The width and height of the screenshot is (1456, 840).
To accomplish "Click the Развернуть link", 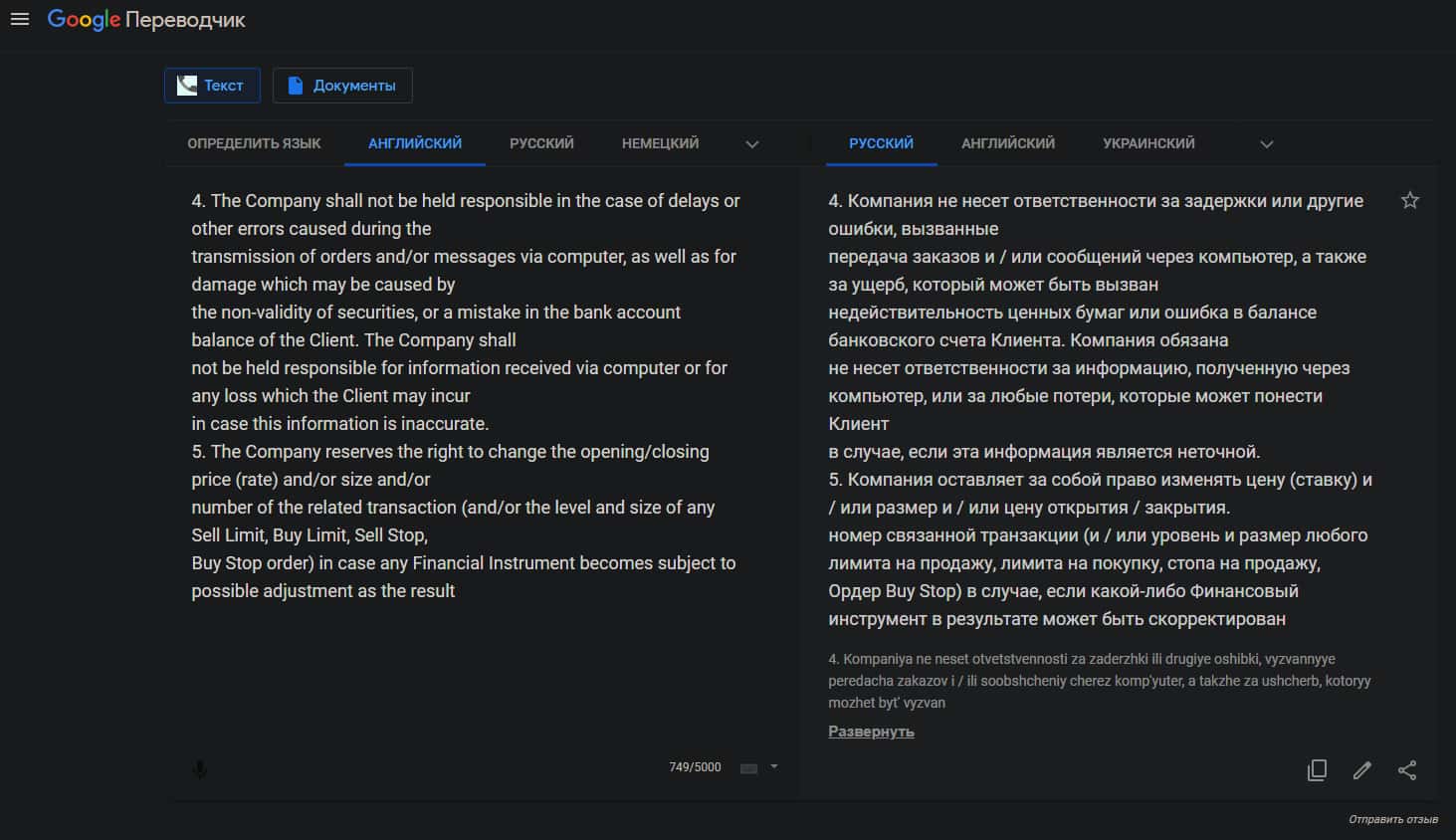I will click(871, 732).
